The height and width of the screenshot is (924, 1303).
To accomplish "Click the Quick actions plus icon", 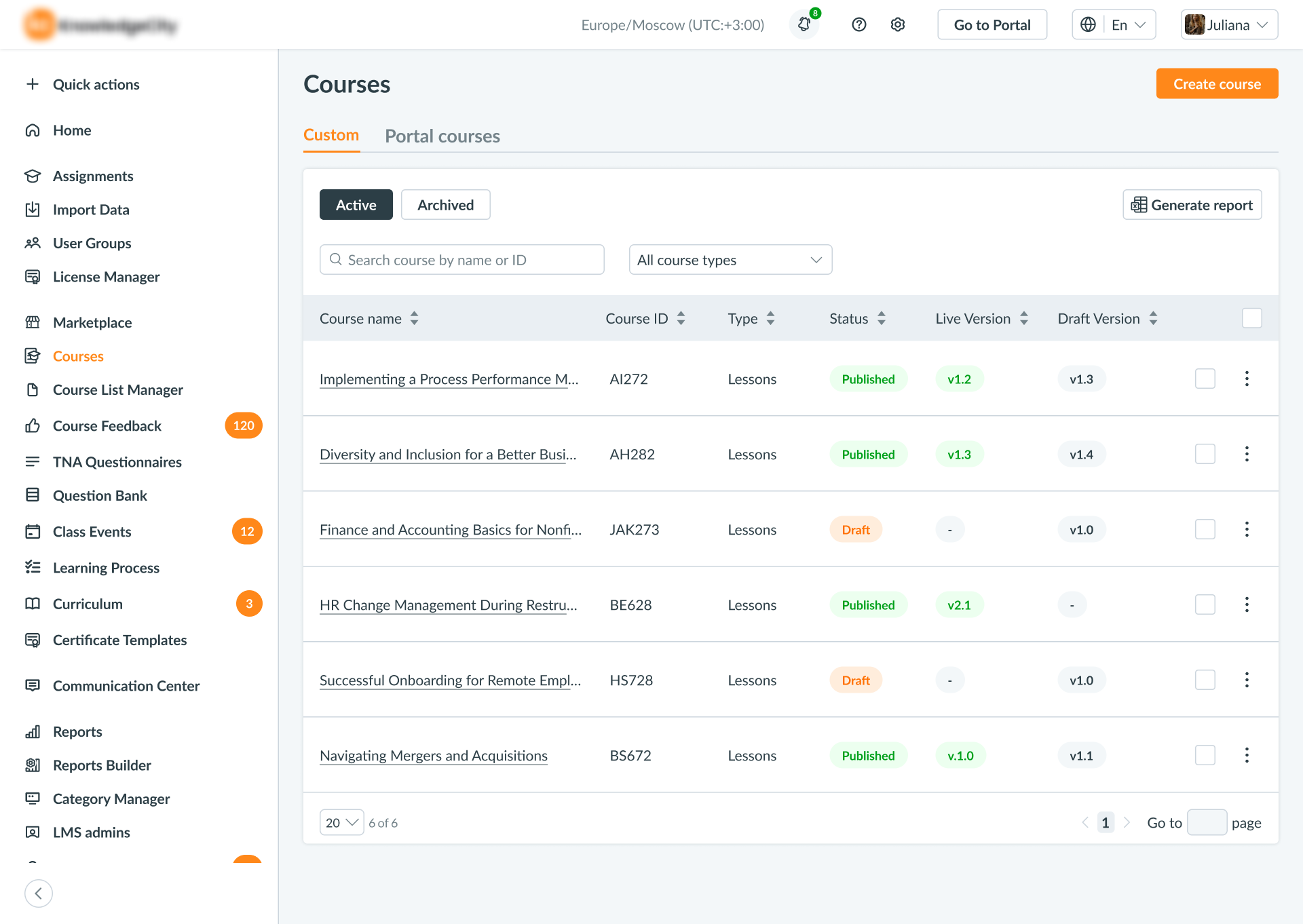I will [x=33, y=84].
